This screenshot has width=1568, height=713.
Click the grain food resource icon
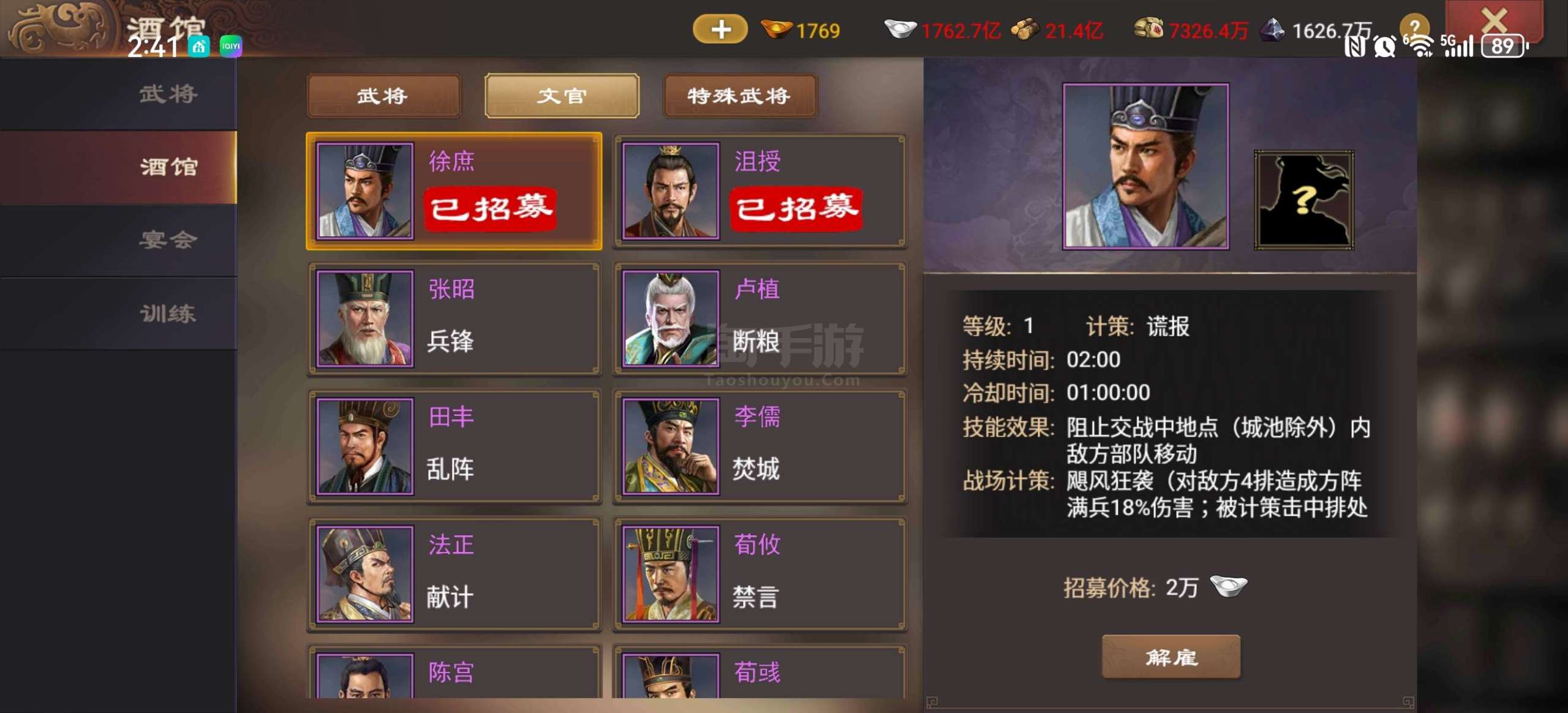[x=1148, y=28]
